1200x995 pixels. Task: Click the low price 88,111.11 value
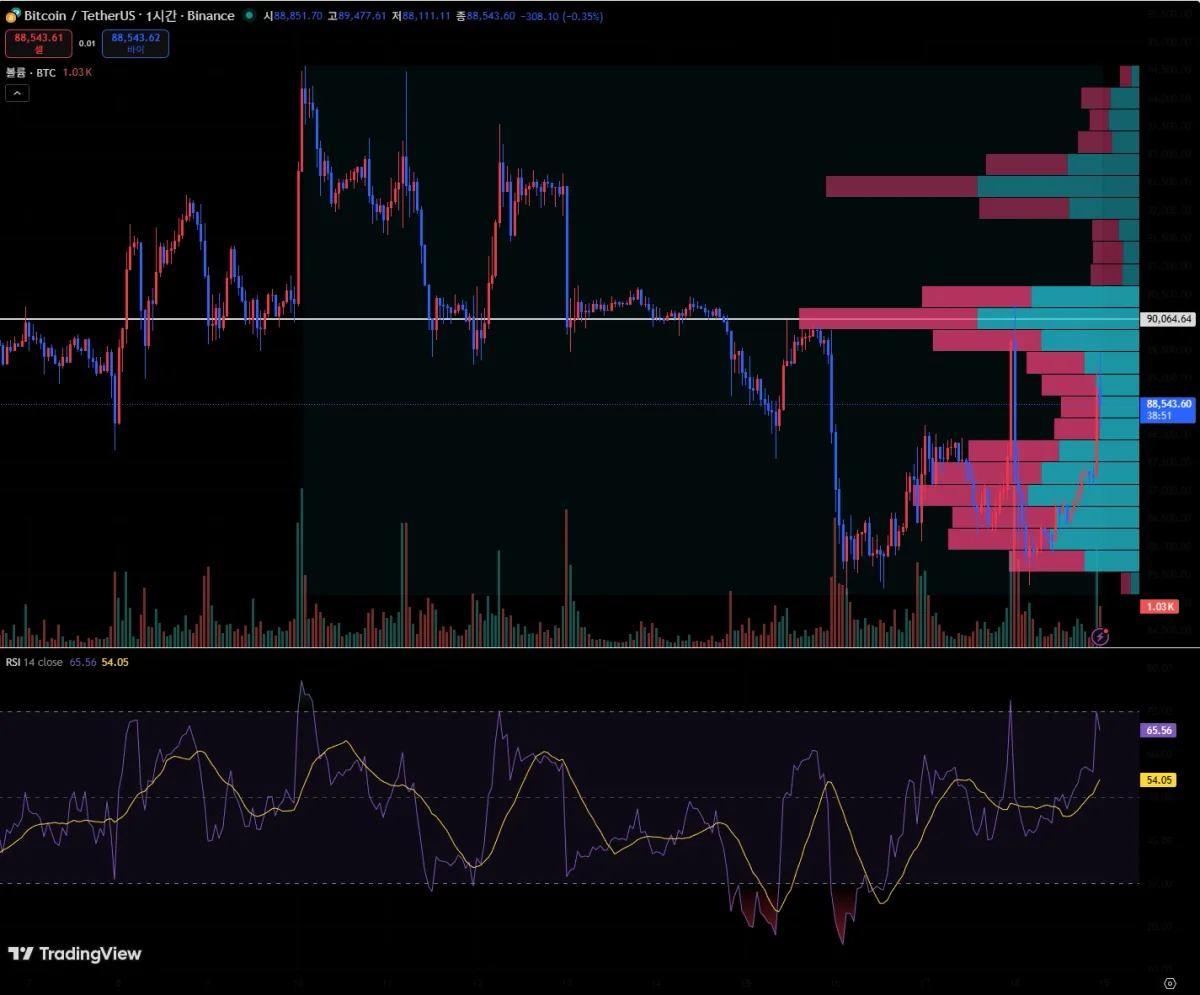coord(426,16)
